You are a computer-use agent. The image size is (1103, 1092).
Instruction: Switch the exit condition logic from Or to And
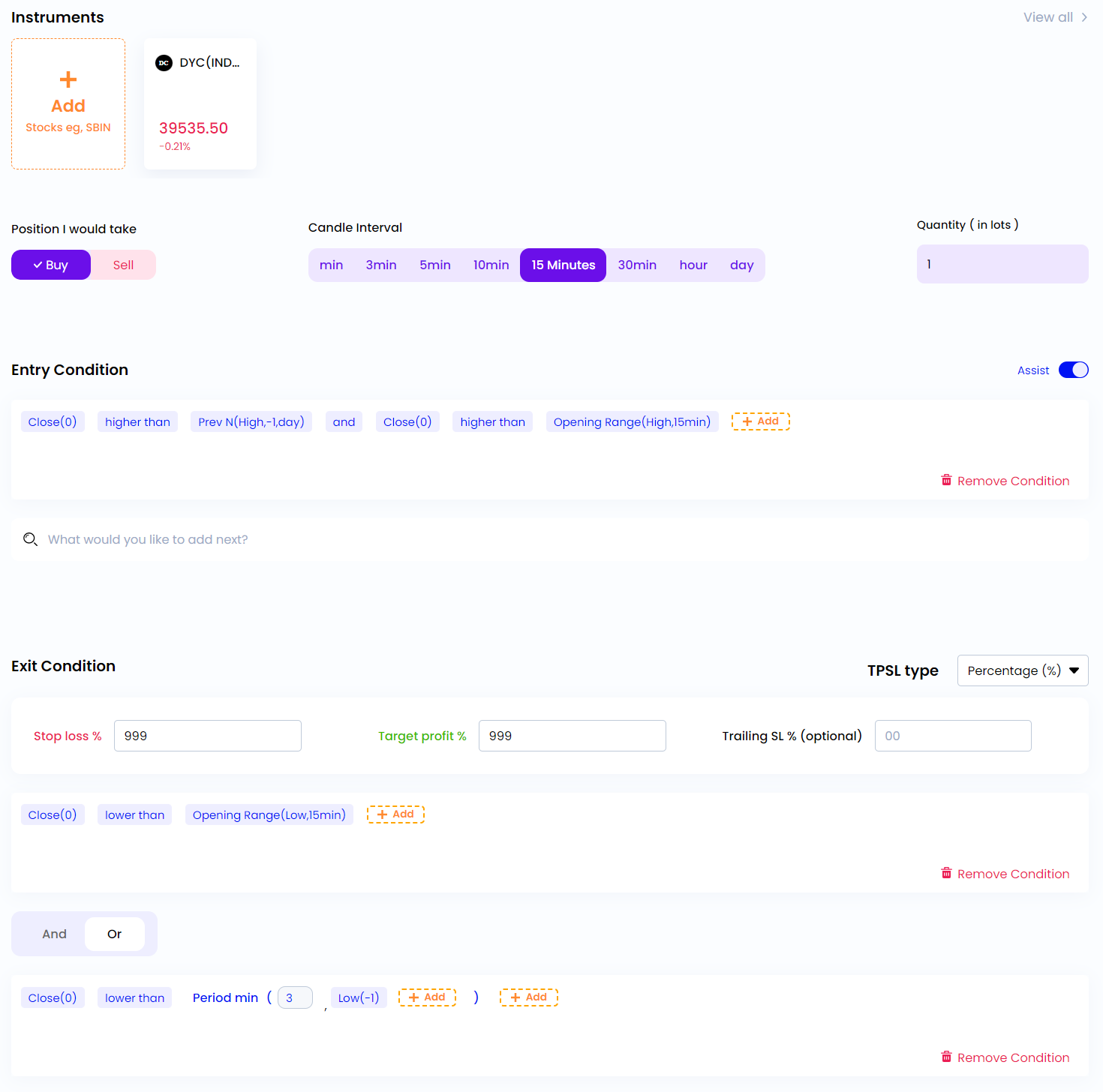pyautogui.click(x=53, y=934)
